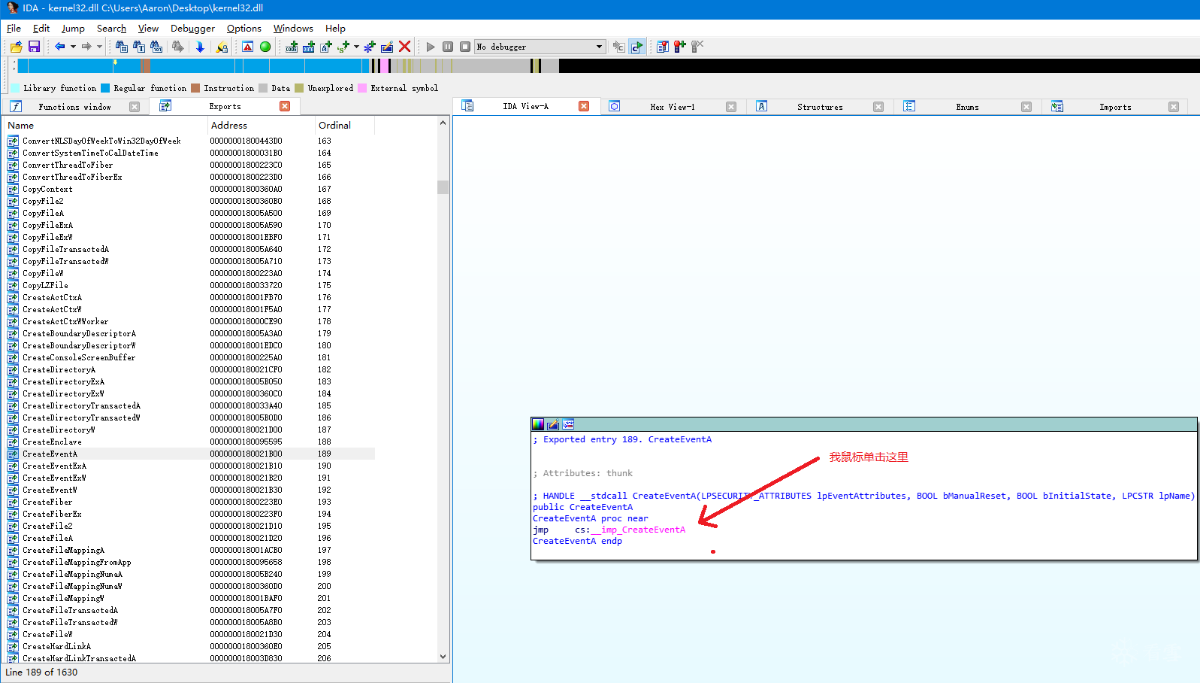Sort exports by Name column header
The width and height of the screenshot is (1200, 683).
point(106,125)
